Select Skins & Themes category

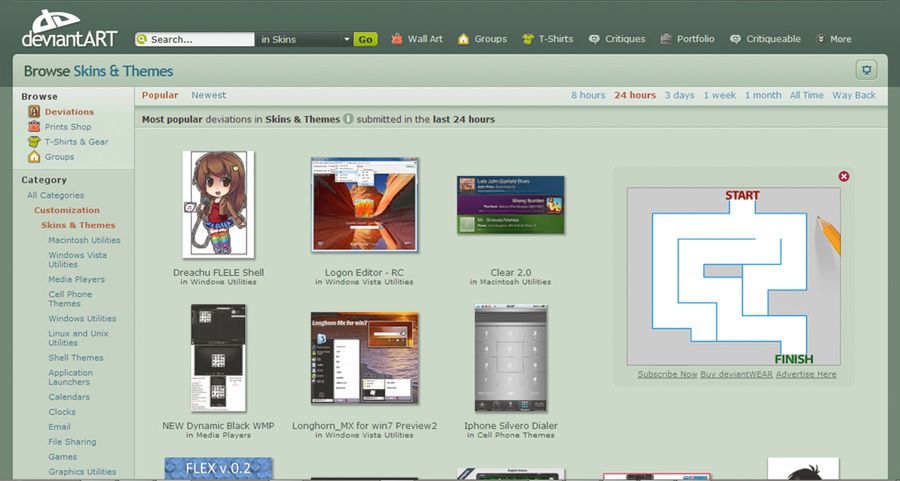[78, 225]
